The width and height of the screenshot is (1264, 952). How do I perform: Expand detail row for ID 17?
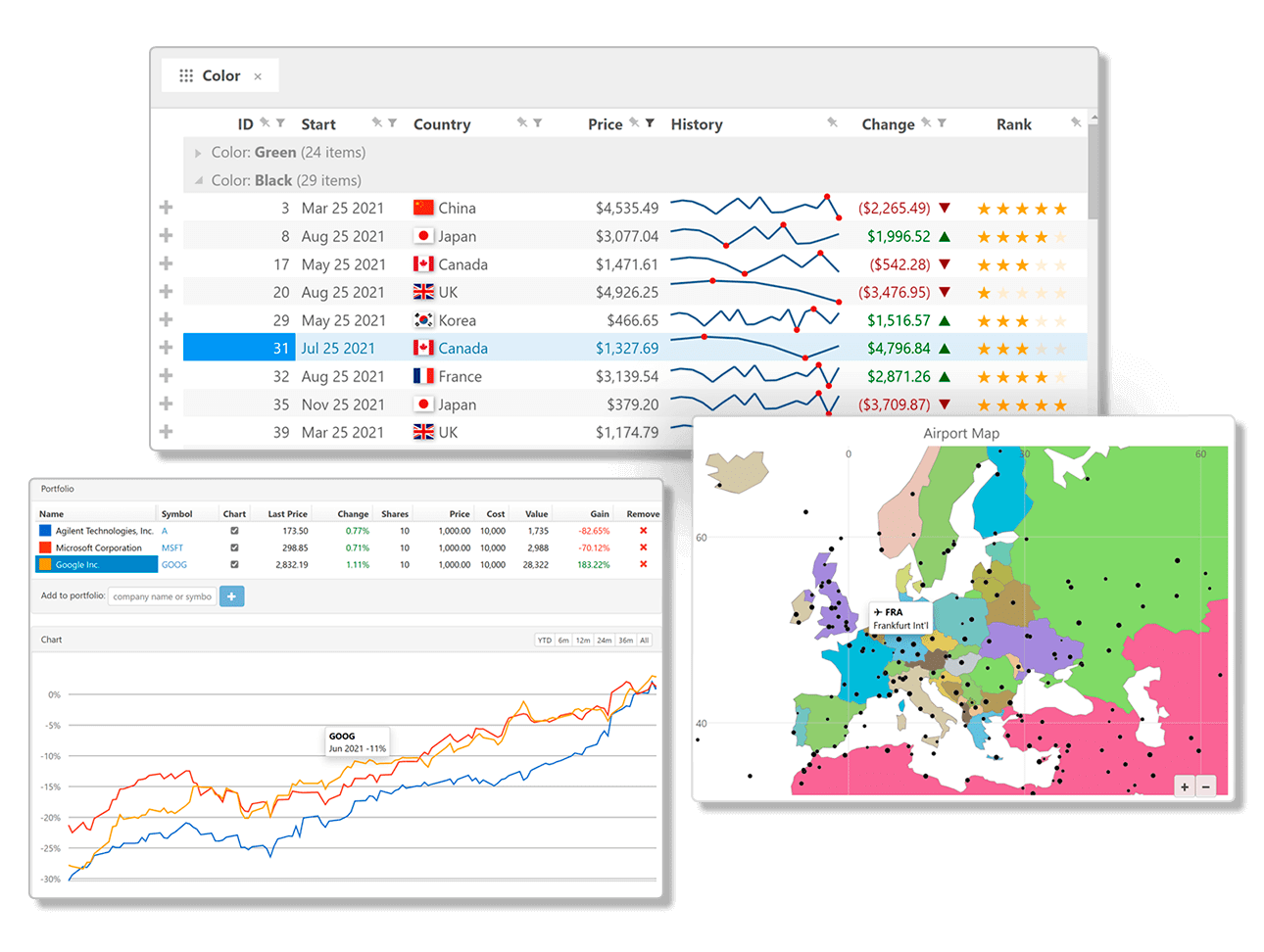(x=166, y=263)
